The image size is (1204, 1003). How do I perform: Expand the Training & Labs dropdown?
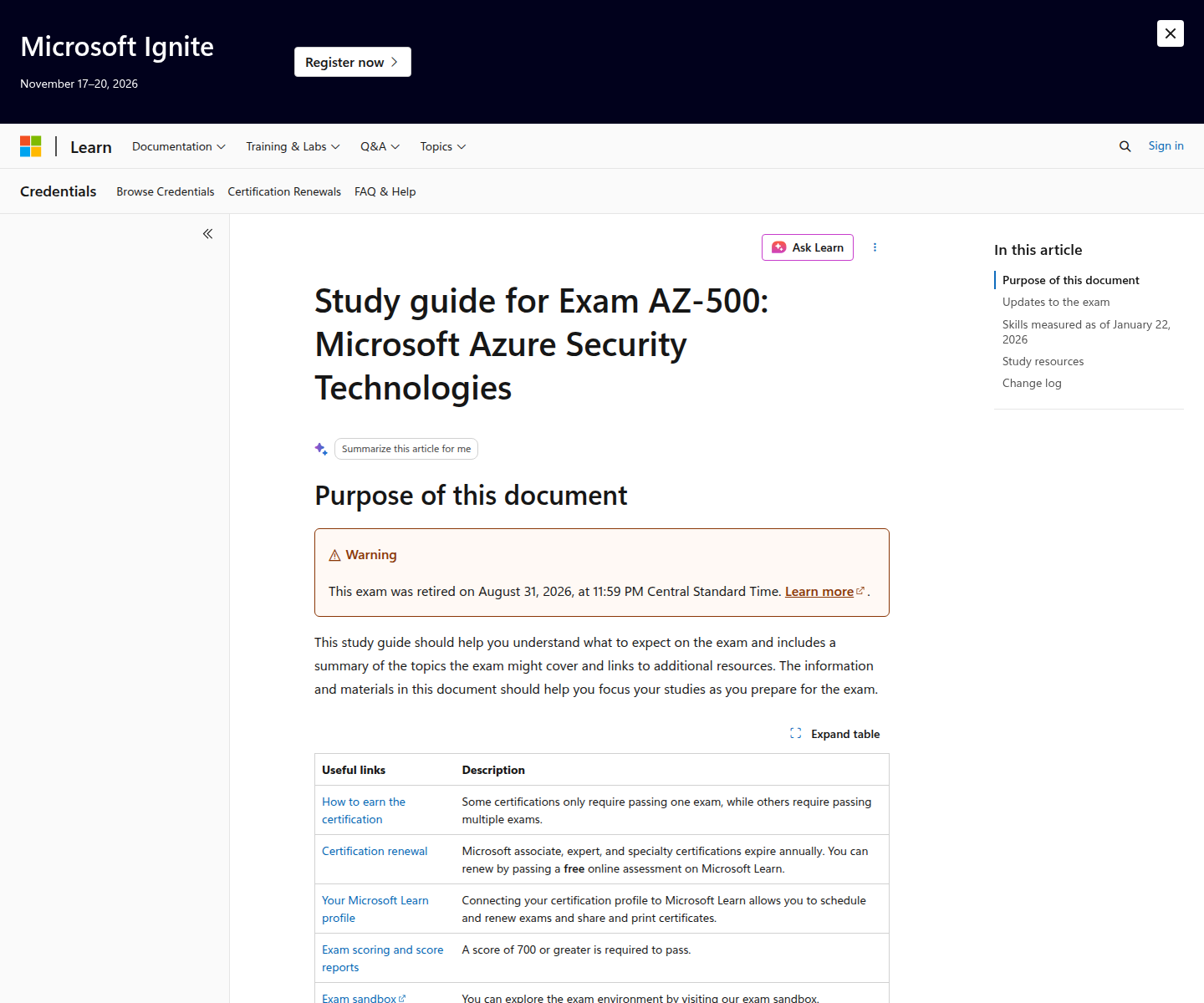[x=293, y=146]
